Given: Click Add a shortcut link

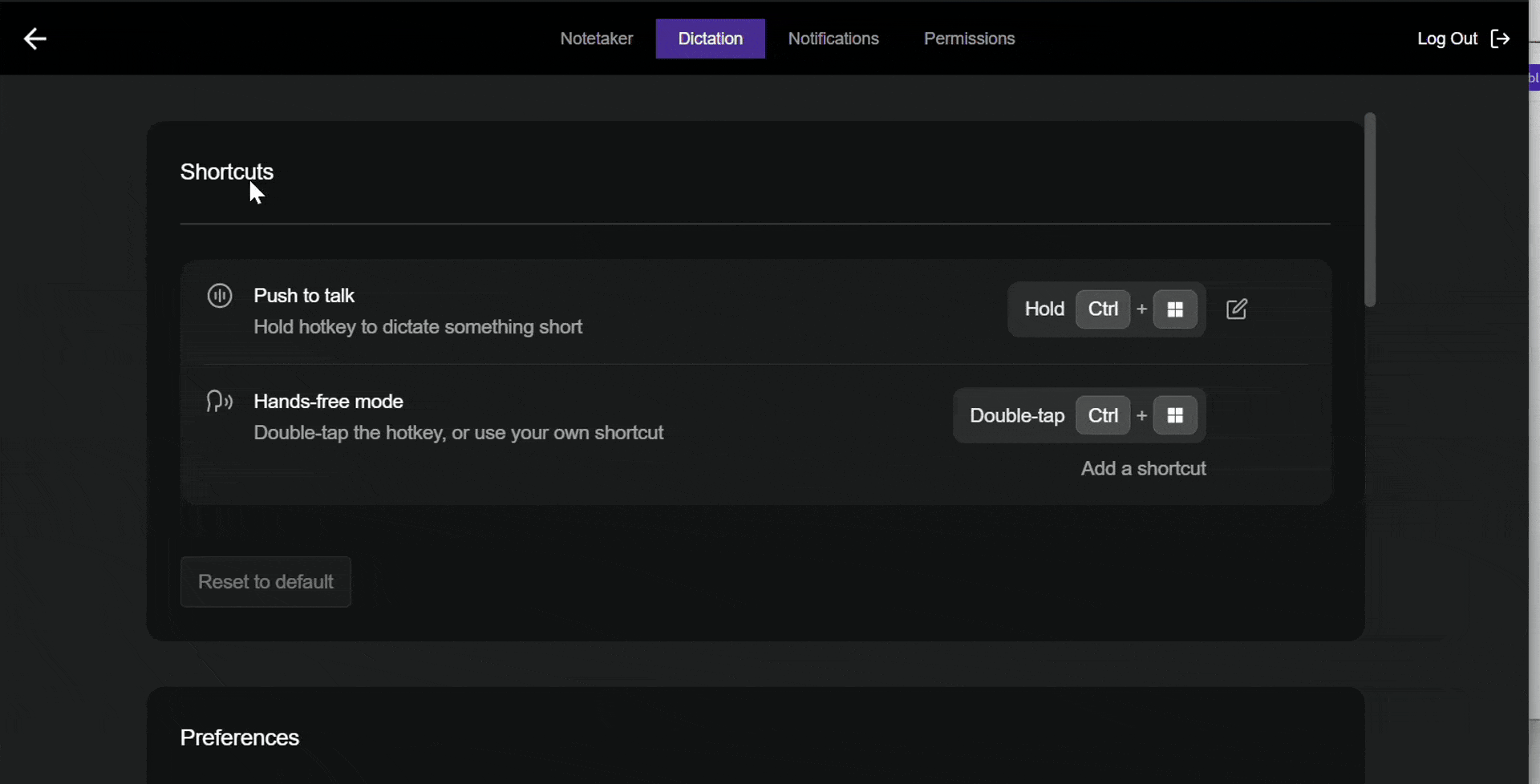Looking at the screenshot, I should [x=1143, y=468].
